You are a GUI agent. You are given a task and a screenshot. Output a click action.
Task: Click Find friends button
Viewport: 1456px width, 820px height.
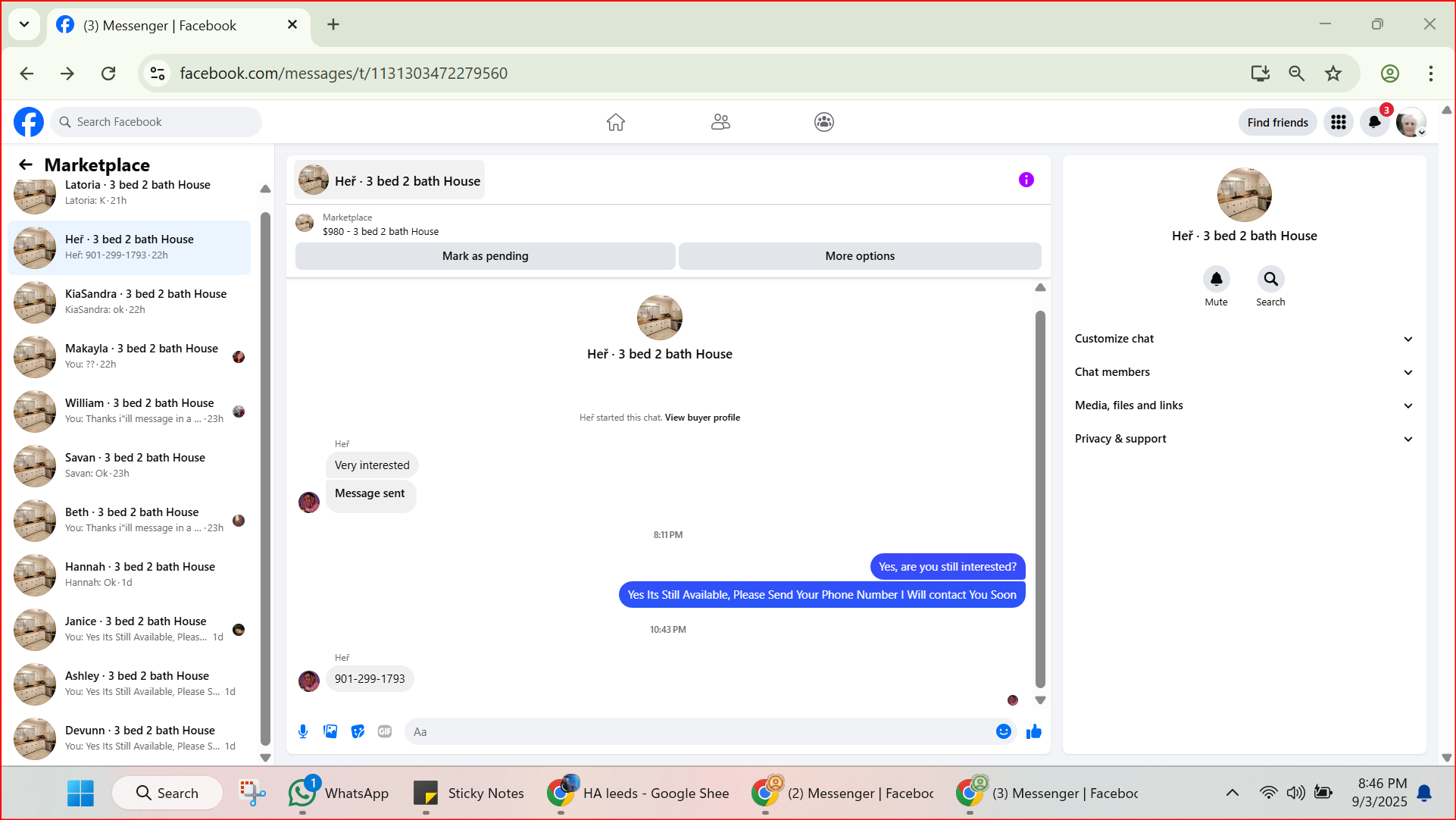point(1278,122)
